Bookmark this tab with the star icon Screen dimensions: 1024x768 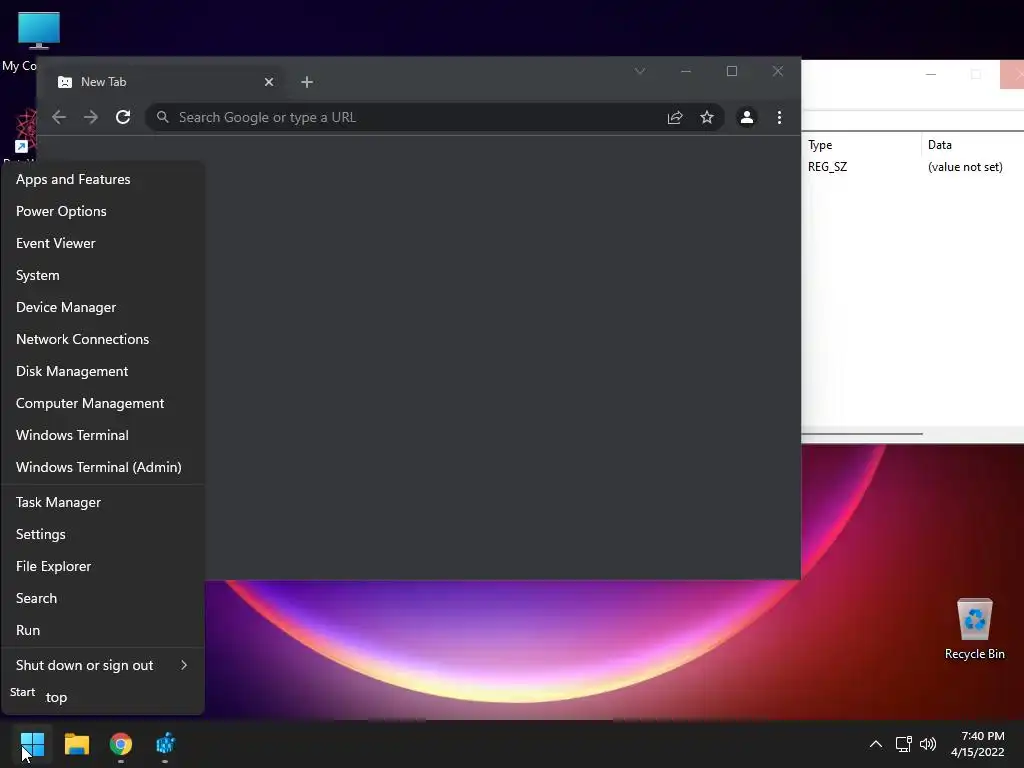point(707,117)
